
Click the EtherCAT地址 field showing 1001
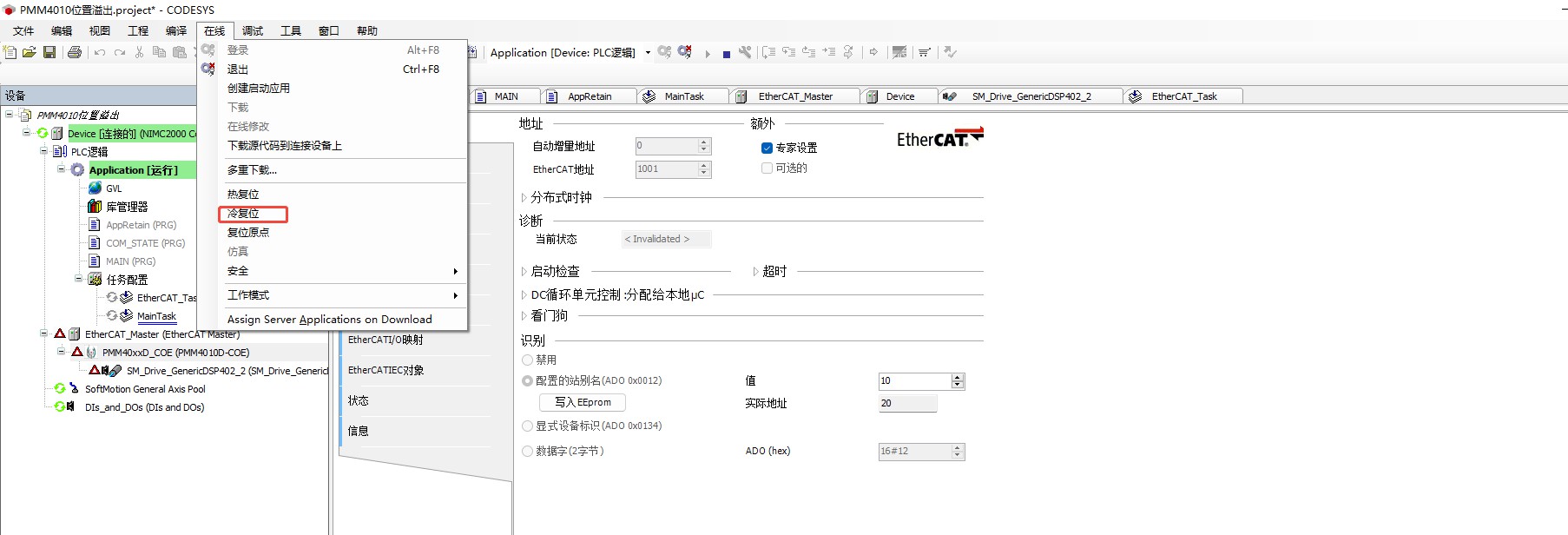[667, 169]
